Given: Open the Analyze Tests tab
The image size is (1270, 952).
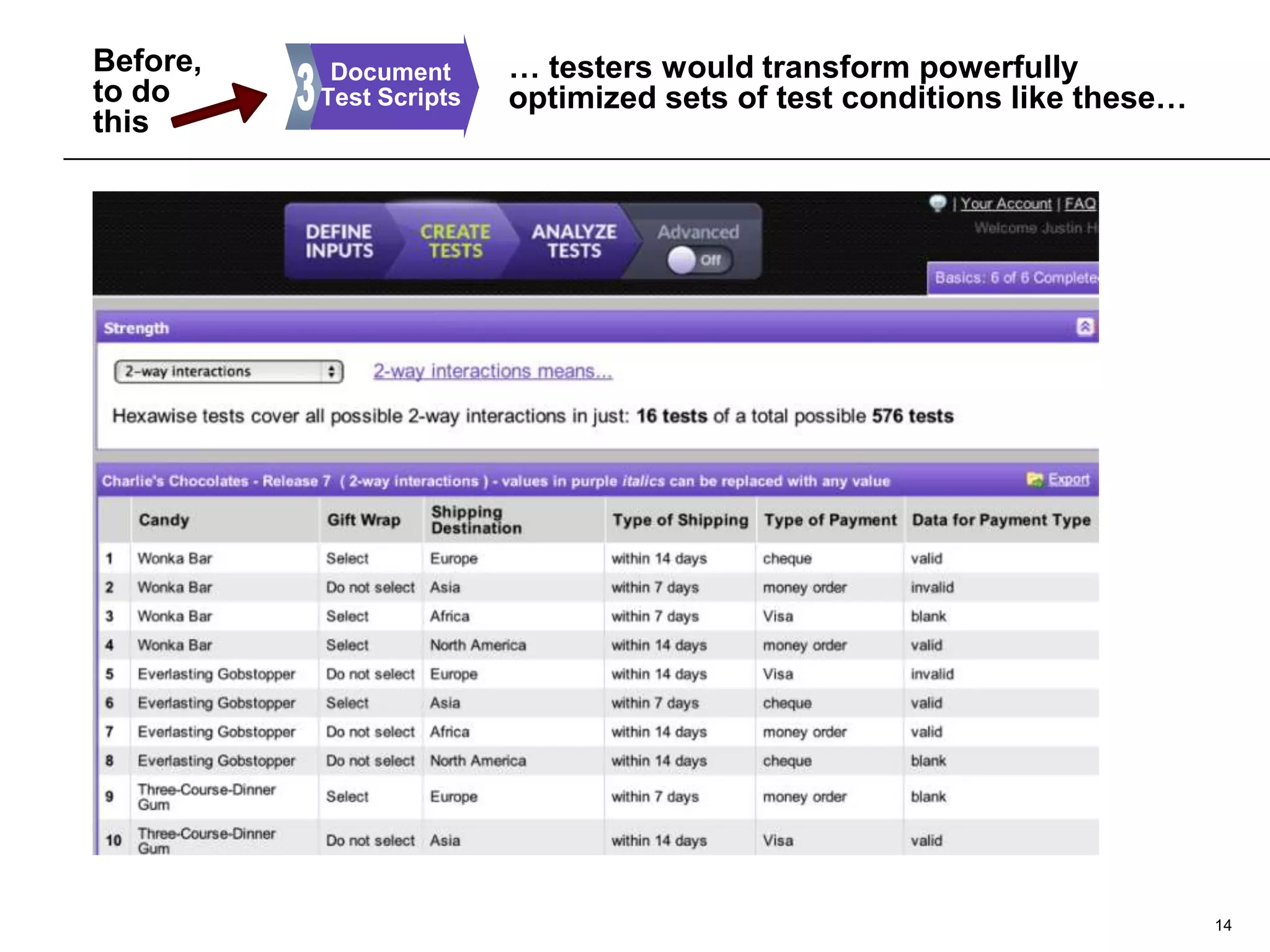Looking at the screenshot, I should coord(574,241).
